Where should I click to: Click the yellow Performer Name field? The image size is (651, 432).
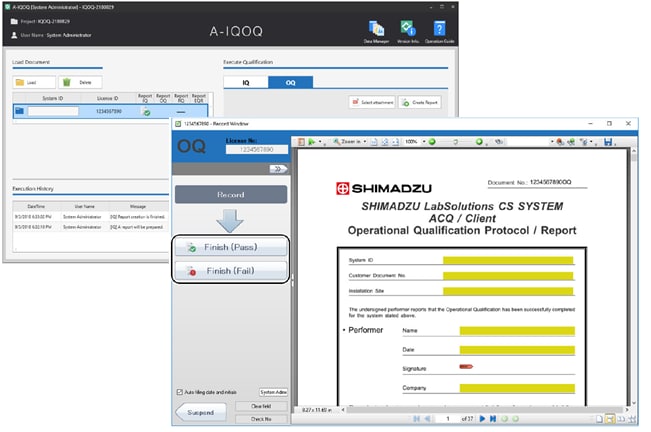517,330
